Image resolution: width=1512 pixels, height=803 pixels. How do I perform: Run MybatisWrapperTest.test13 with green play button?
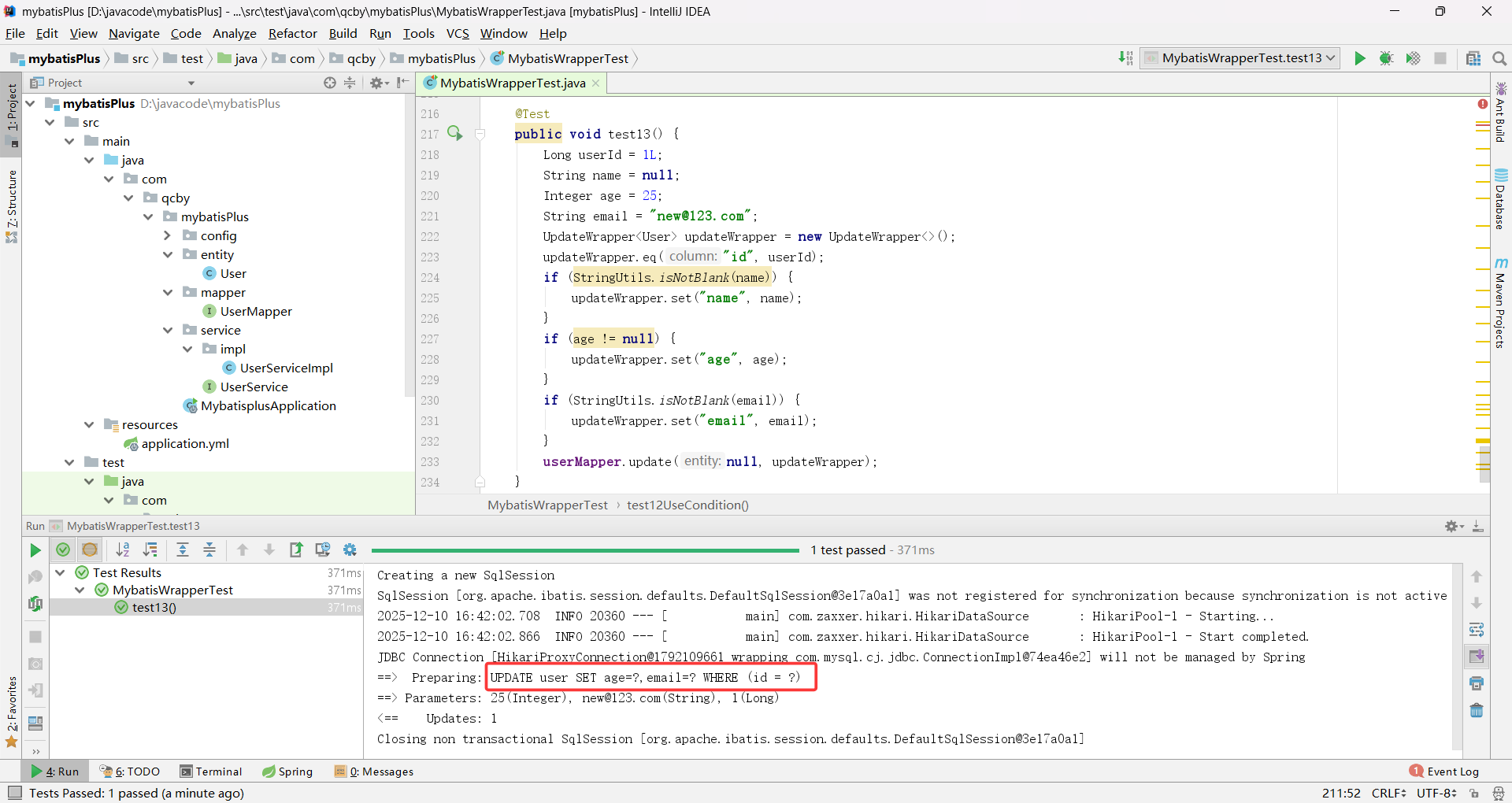(1359, 58)
